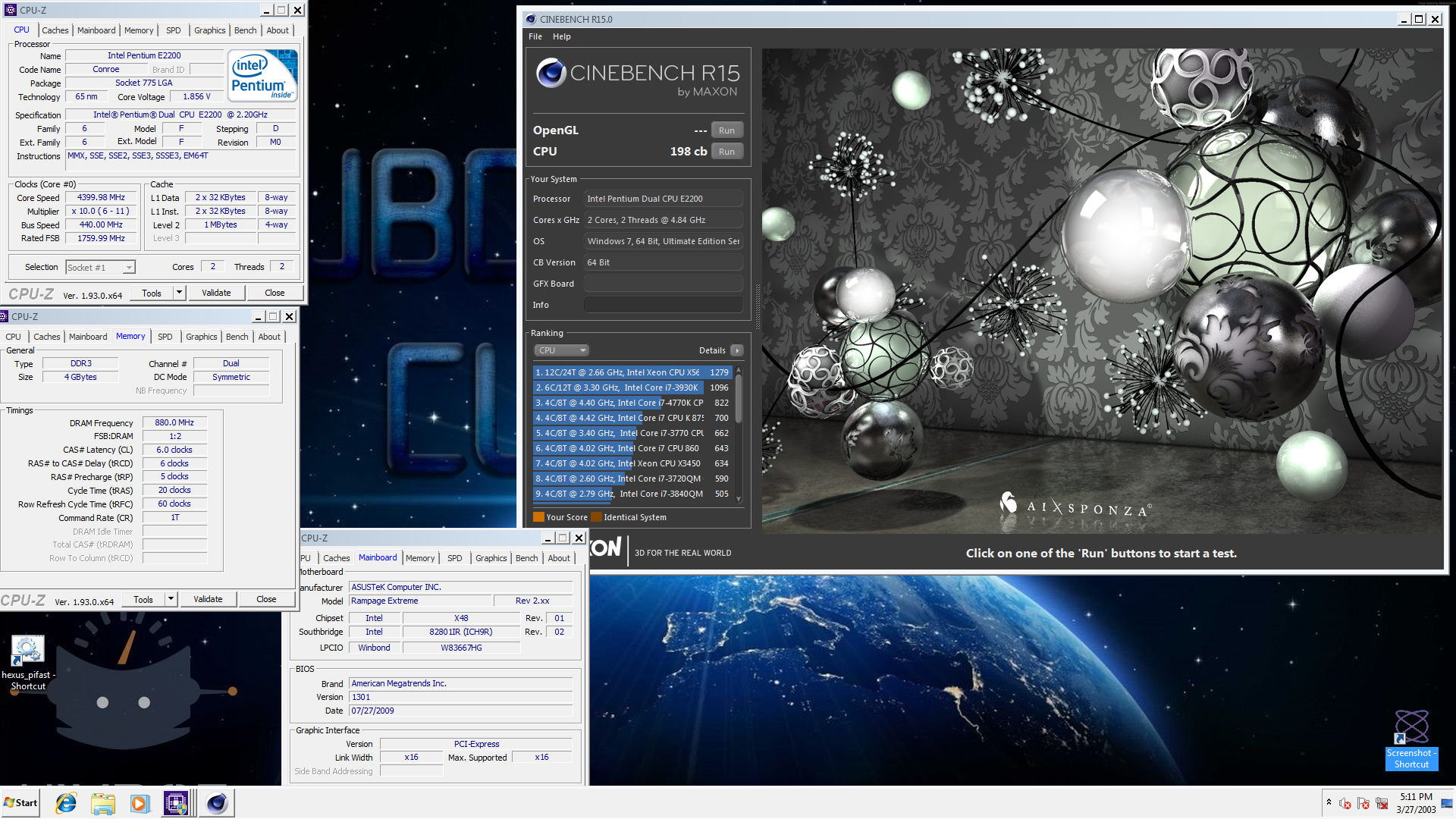
Task: Click the Cinebench R15 logo sphere
Action: click(x=551, y=73)
